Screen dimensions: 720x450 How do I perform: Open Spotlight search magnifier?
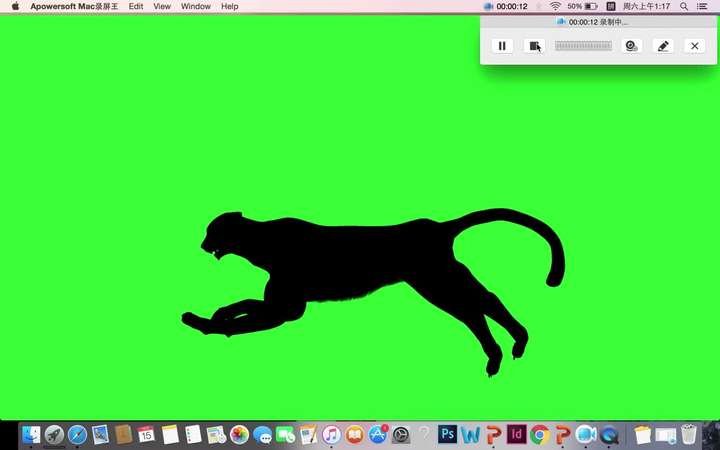point(684,6)
